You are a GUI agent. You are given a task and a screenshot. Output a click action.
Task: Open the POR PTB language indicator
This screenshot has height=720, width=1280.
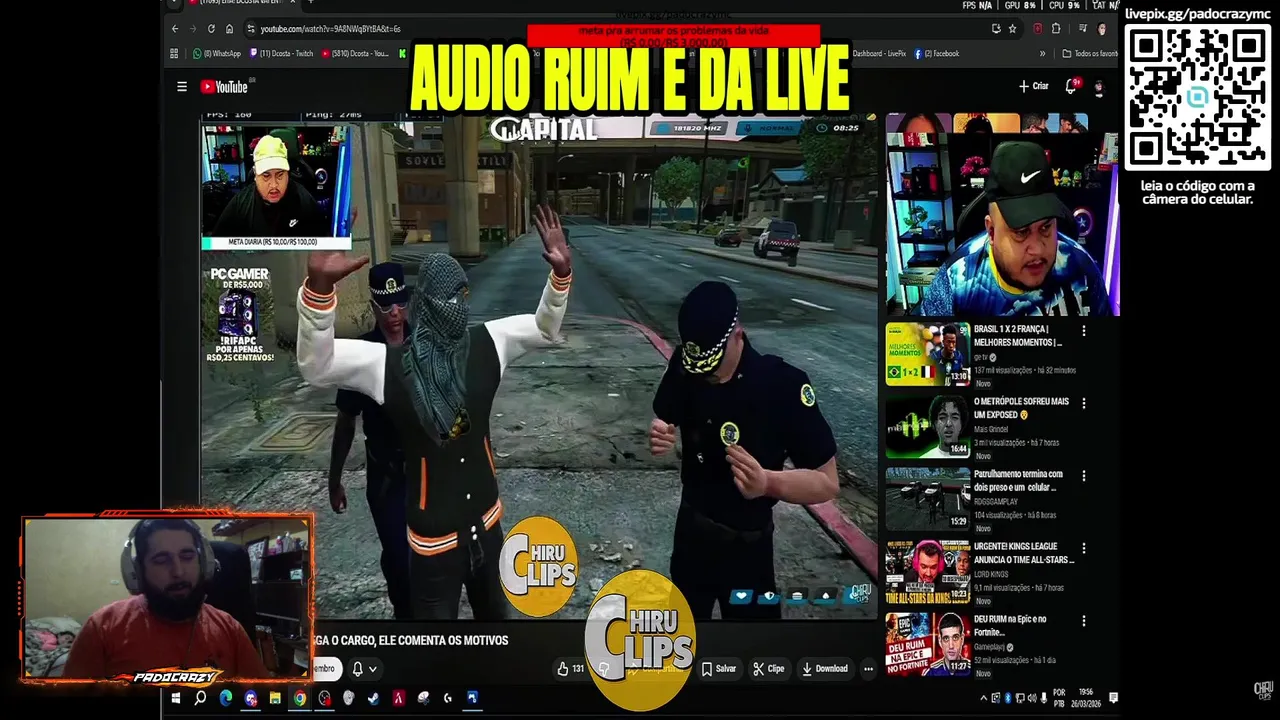click(x=1059, y=698)
